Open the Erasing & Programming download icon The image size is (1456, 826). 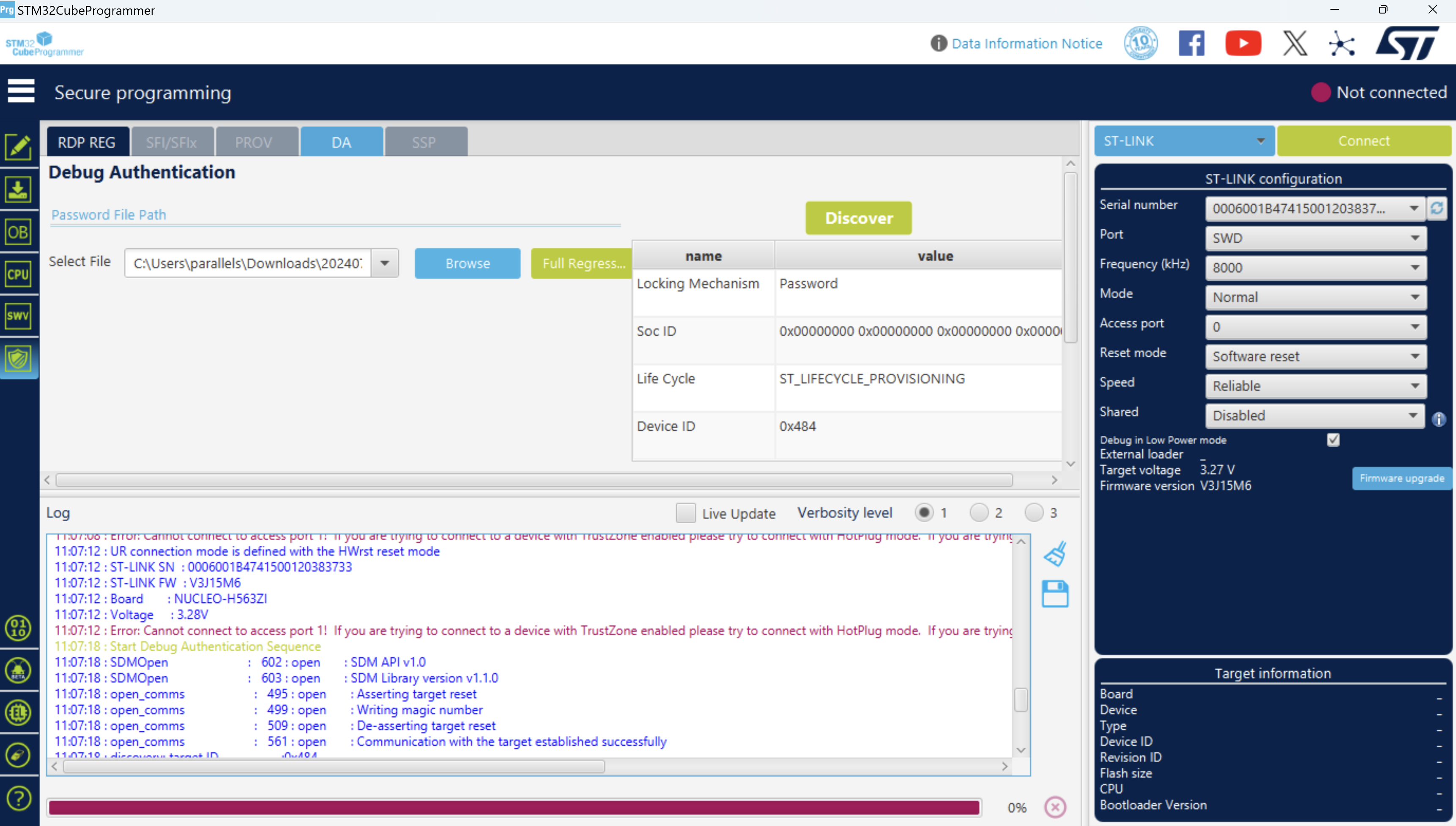pos(18,189)
